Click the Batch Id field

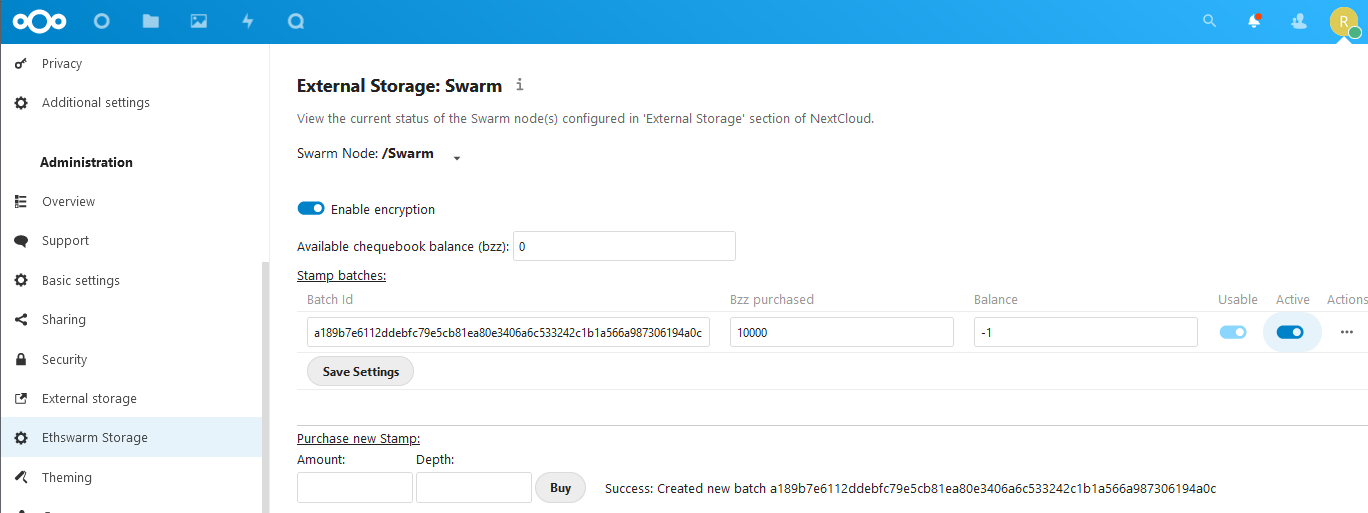508,332
